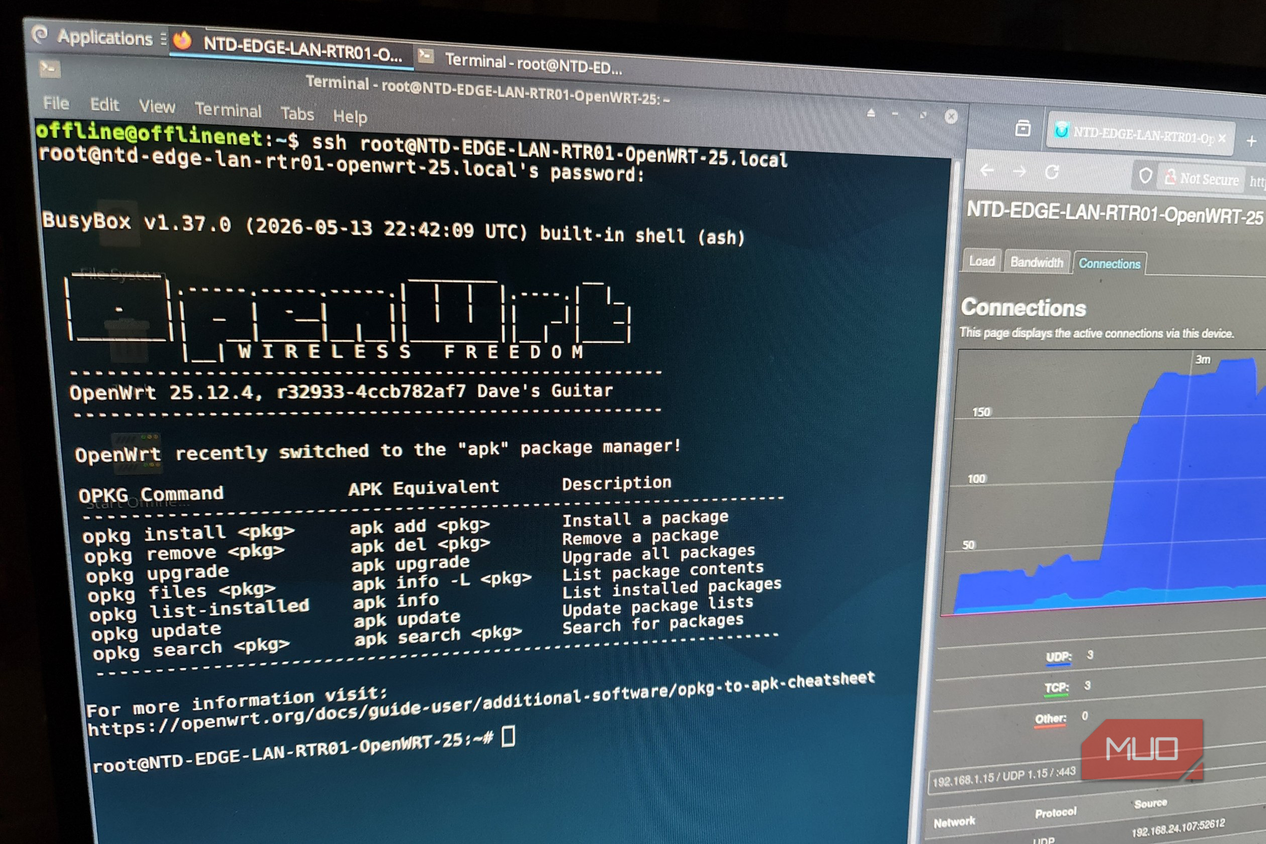Click the tracking protection shield icon
The height and width of the screenshot is (844, 1266).
(x=1145, y=176)
